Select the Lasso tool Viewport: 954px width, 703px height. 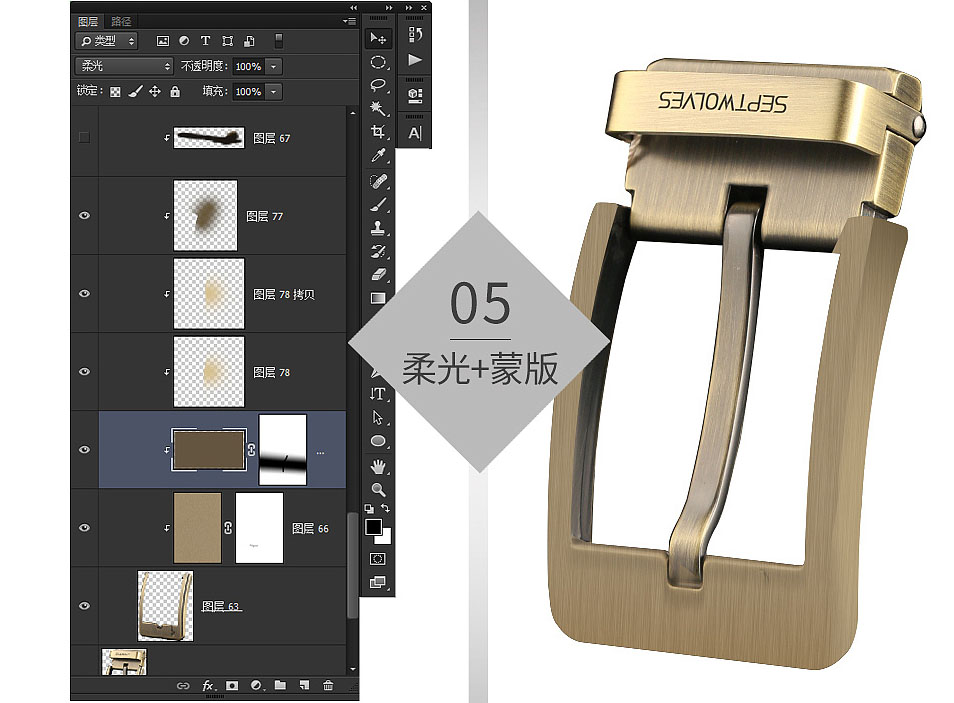(378, 85)
